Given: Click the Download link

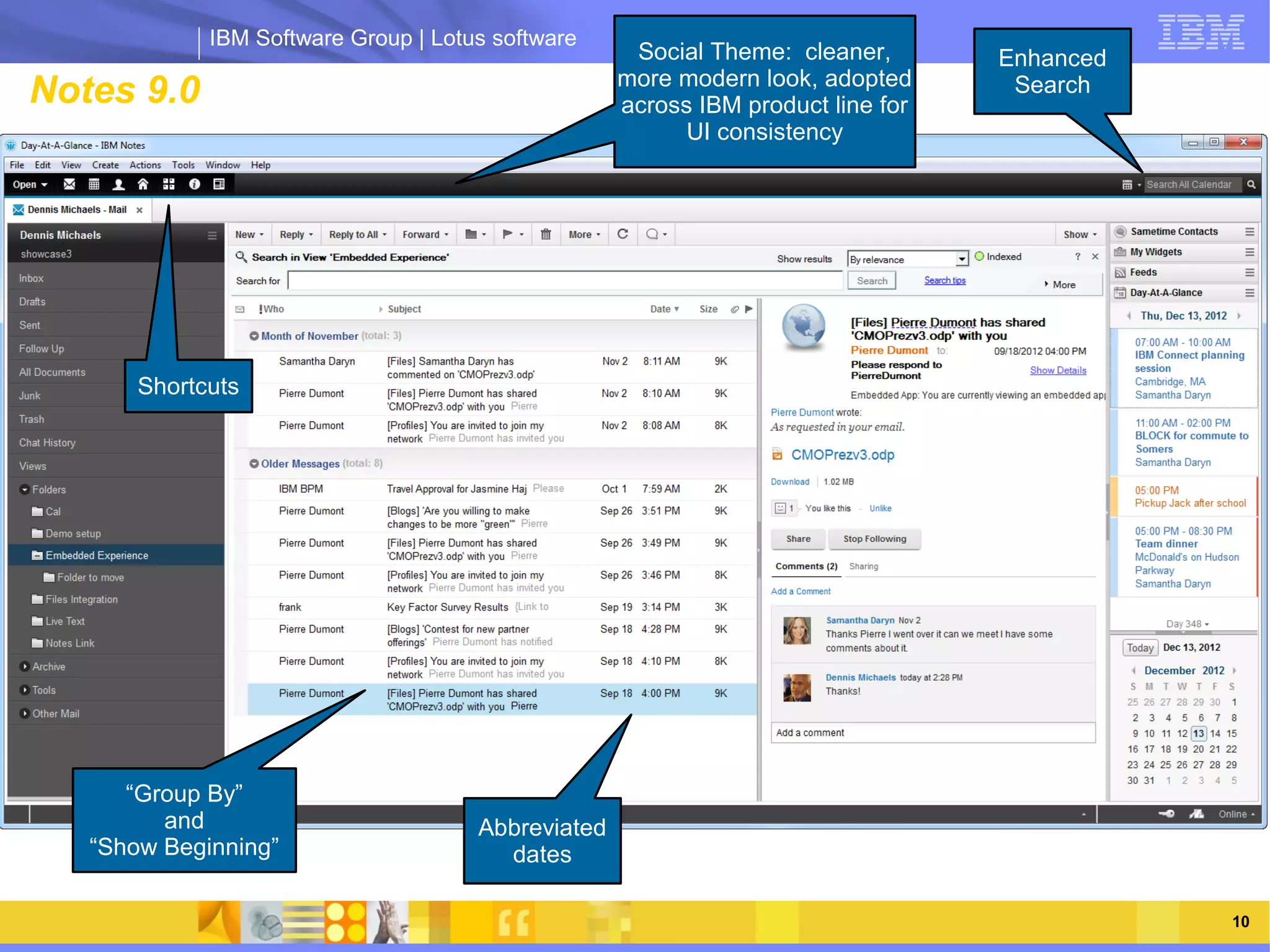Looking at the screenshot, I should (790, 482).
